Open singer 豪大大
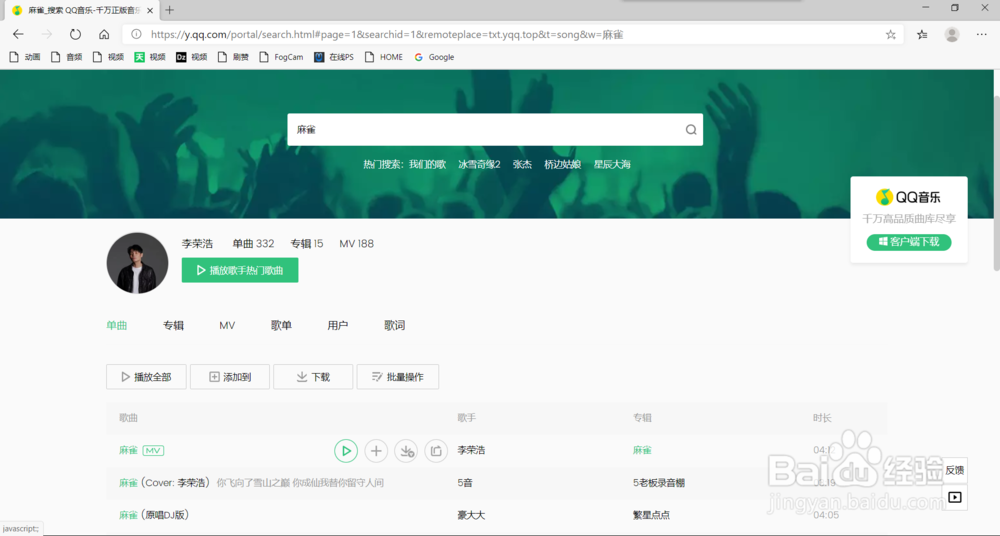Screen dimensions: 1000x536 click(471, 515)
